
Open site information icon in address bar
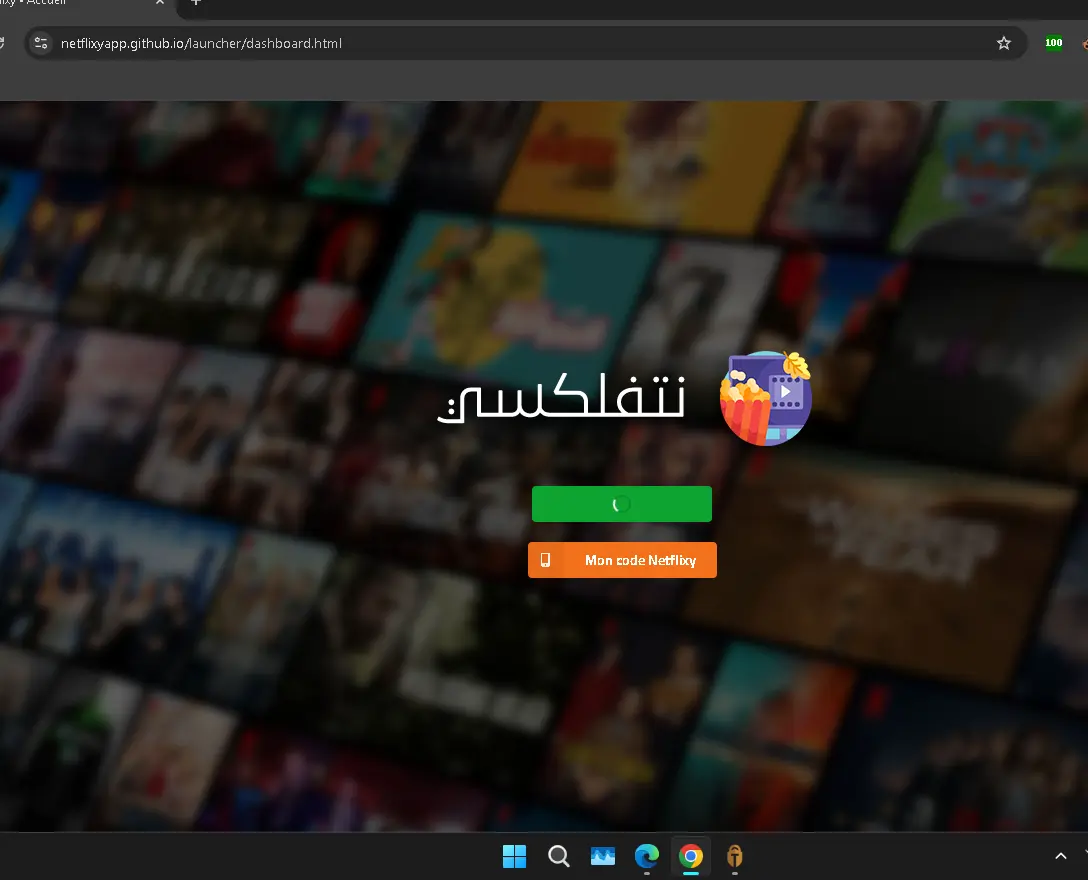(41, 43)
